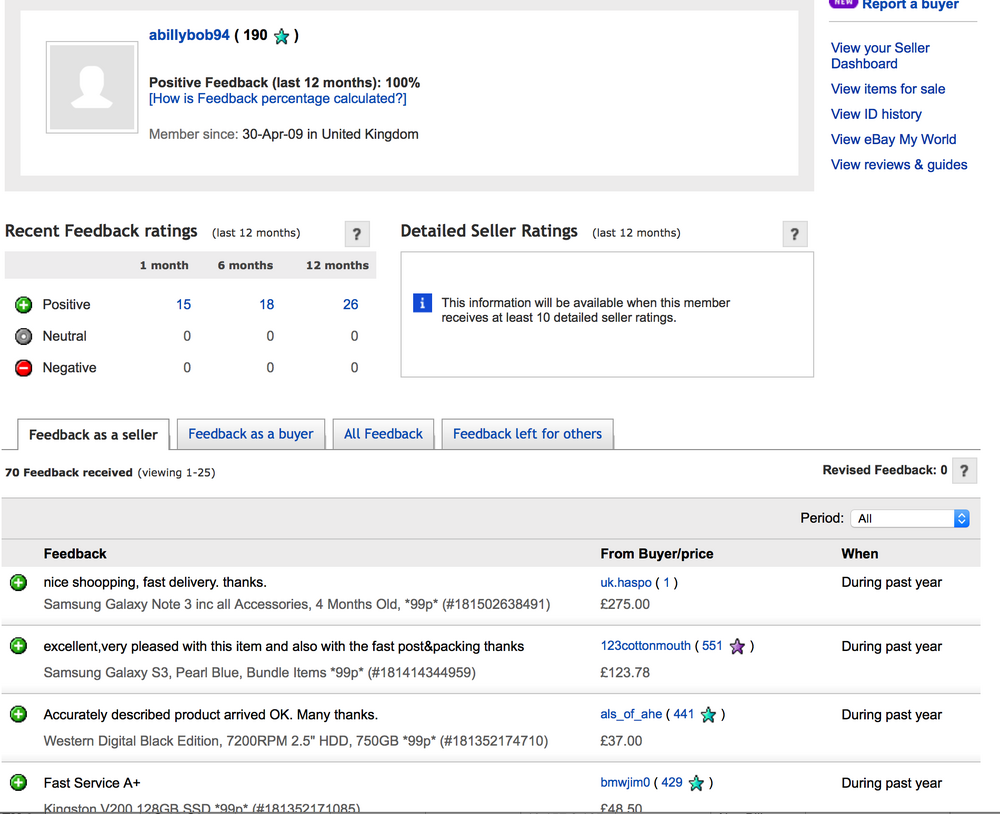
Task: Open buyer 123cottonmouth profile link
Action: (x=645, y=646)
